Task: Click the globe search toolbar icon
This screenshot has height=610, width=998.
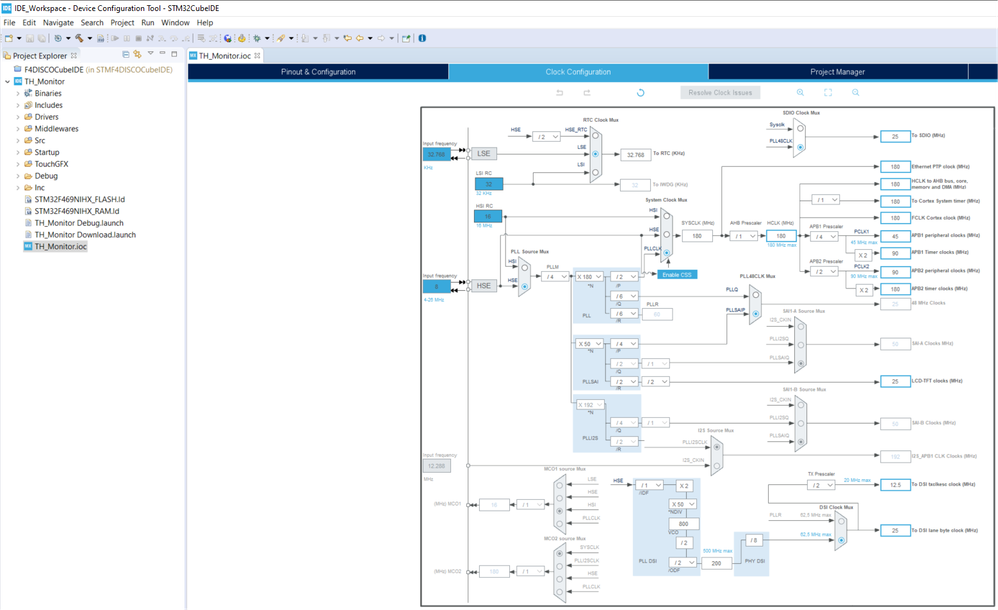Action: 227,38
